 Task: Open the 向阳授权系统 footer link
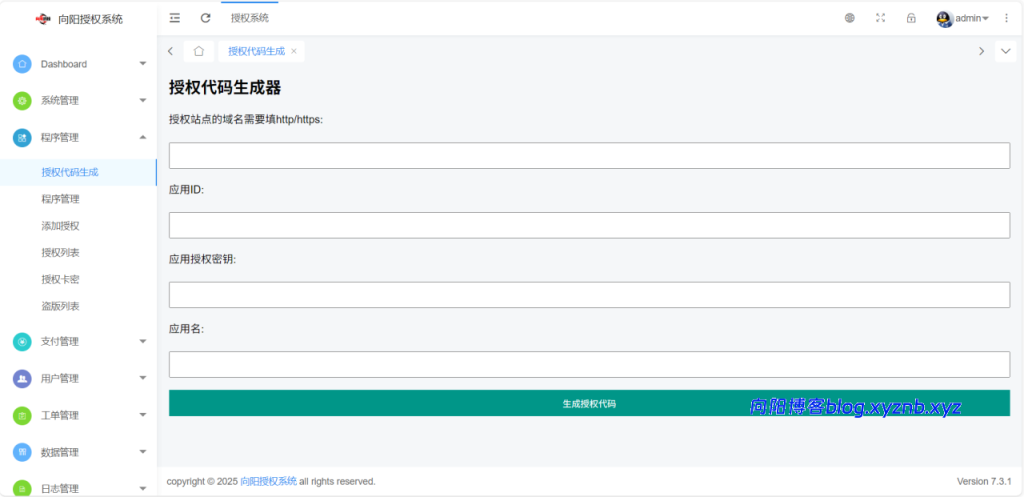(x=268, y=482)
